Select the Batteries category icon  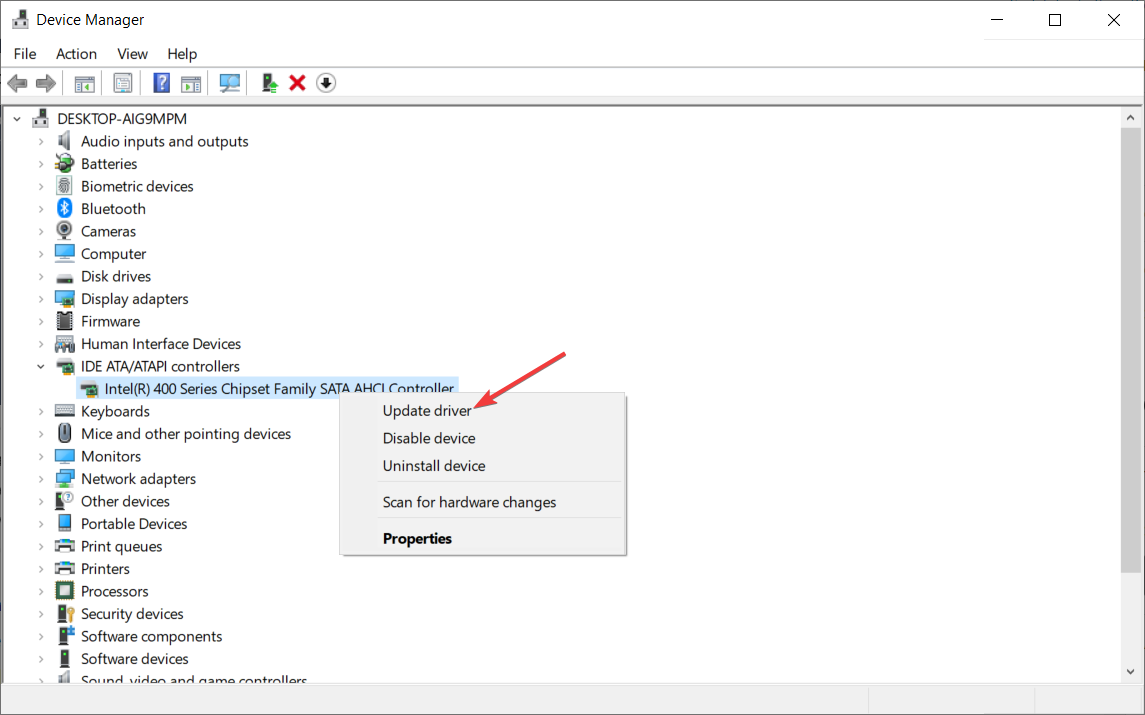pos(64,164)
